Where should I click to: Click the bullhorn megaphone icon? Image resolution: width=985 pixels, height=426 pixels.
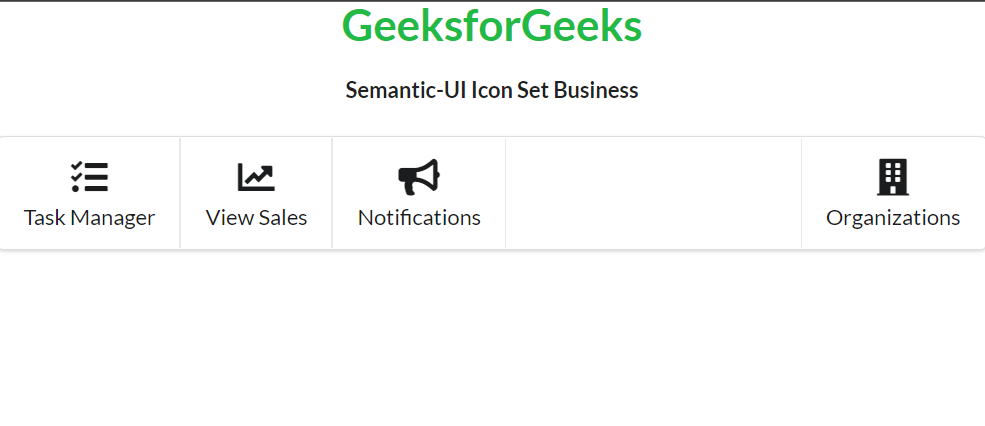click(x=419, y=177)
